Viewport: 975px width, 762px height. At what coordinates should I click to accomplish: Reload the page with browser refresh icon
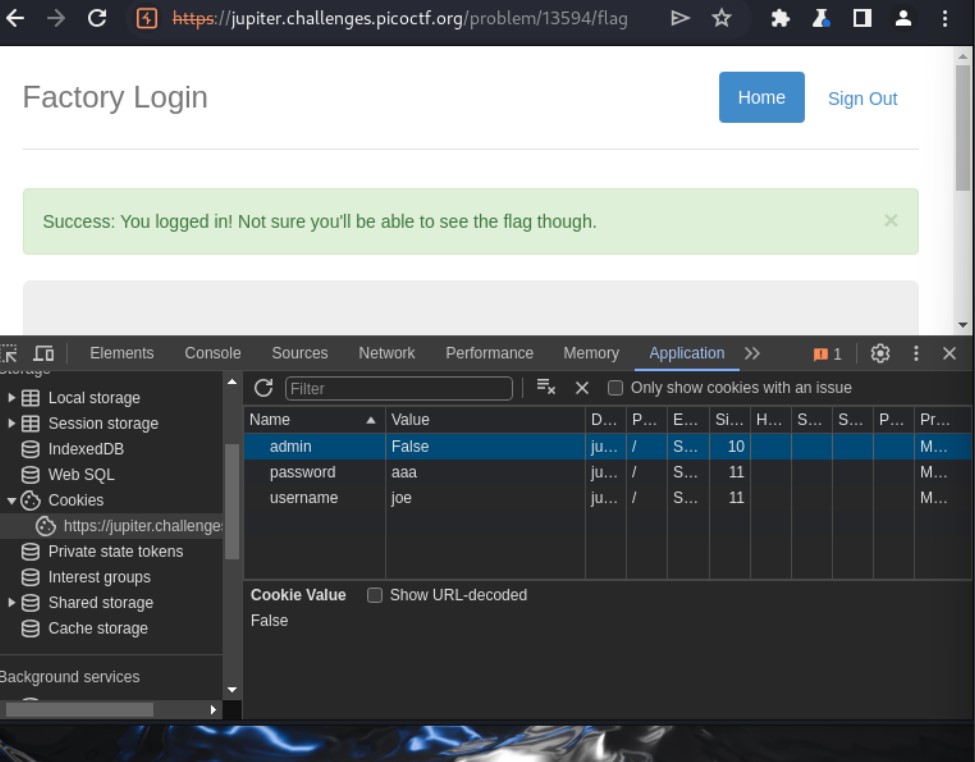click(x=97, y=18)
